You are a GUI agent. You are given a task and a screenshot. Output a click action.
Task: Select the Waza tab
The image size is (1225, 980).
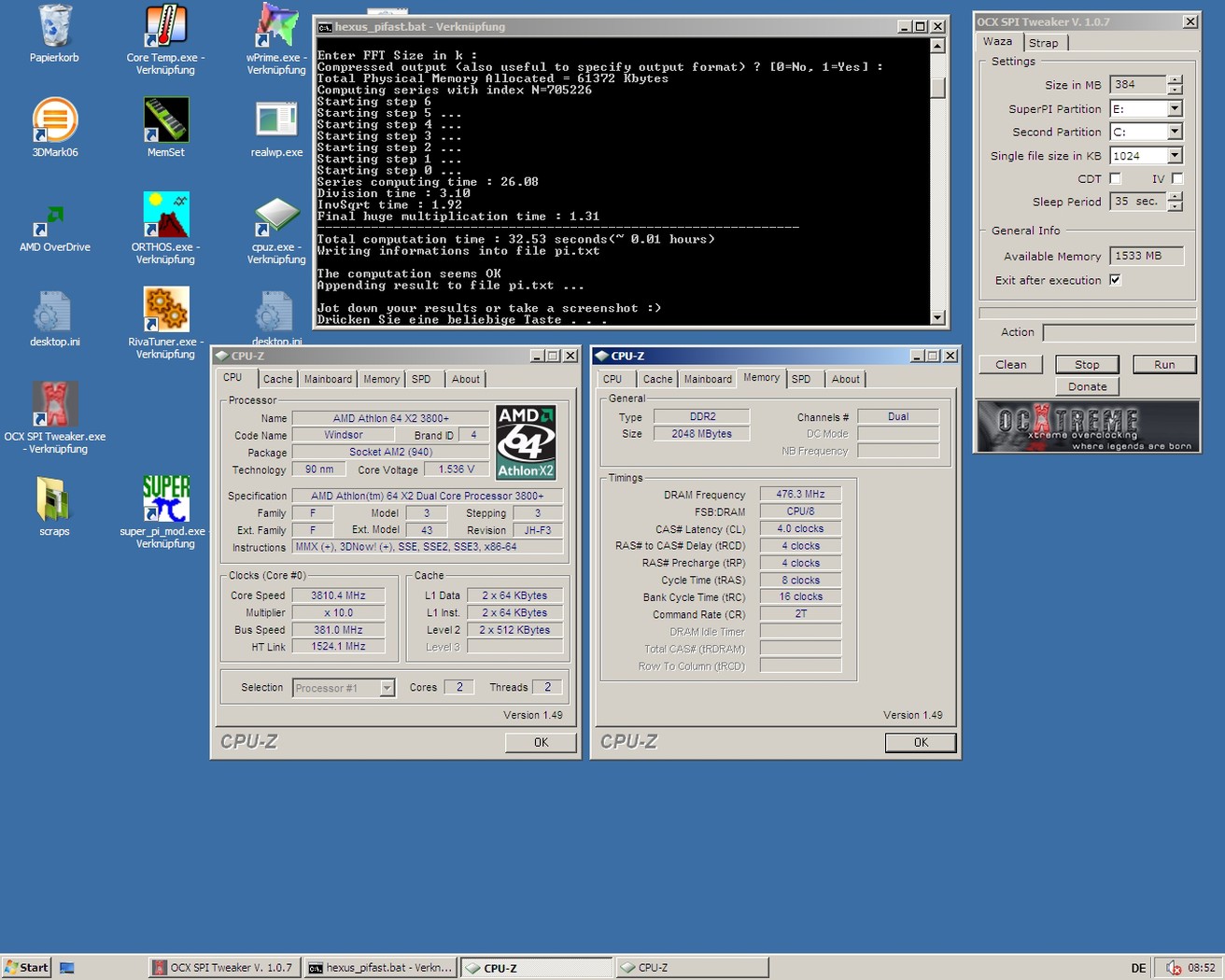pyautogui.click(x=997, y=41)
